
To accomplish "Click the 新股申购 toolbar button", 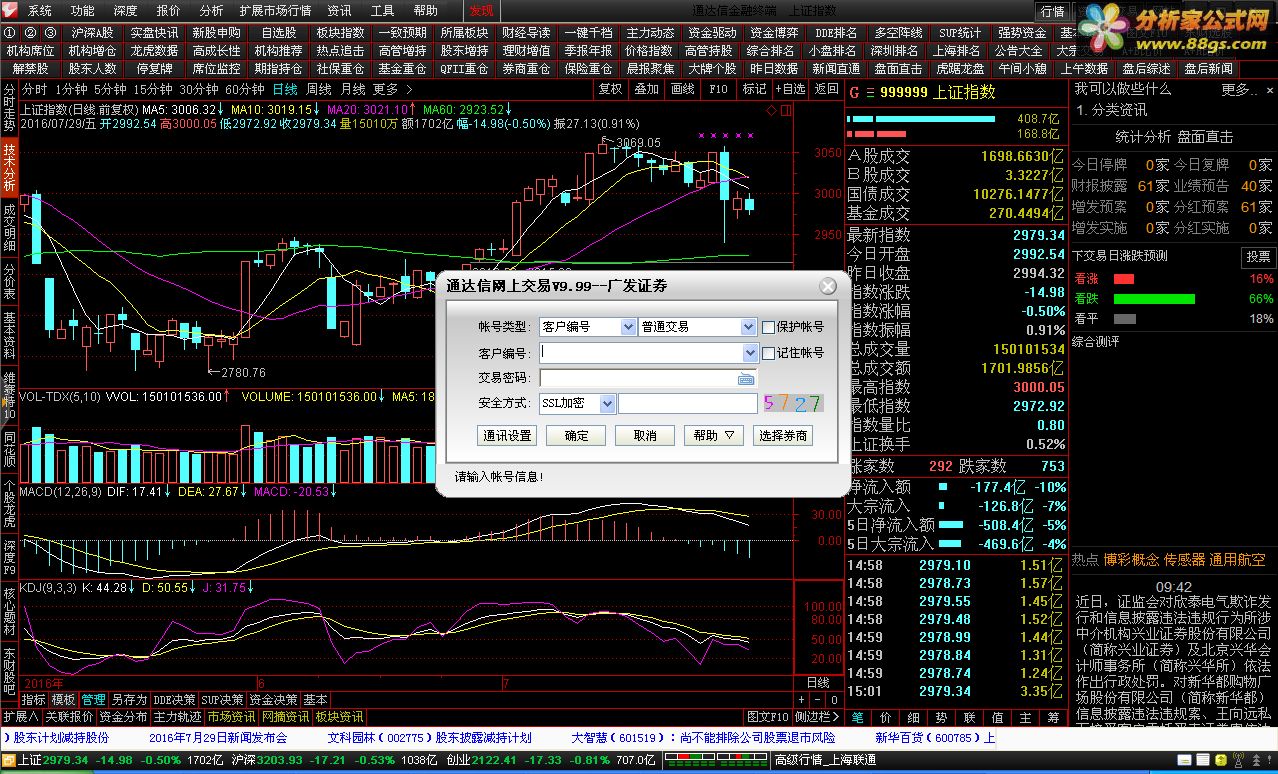I will [x=217, y=33].
